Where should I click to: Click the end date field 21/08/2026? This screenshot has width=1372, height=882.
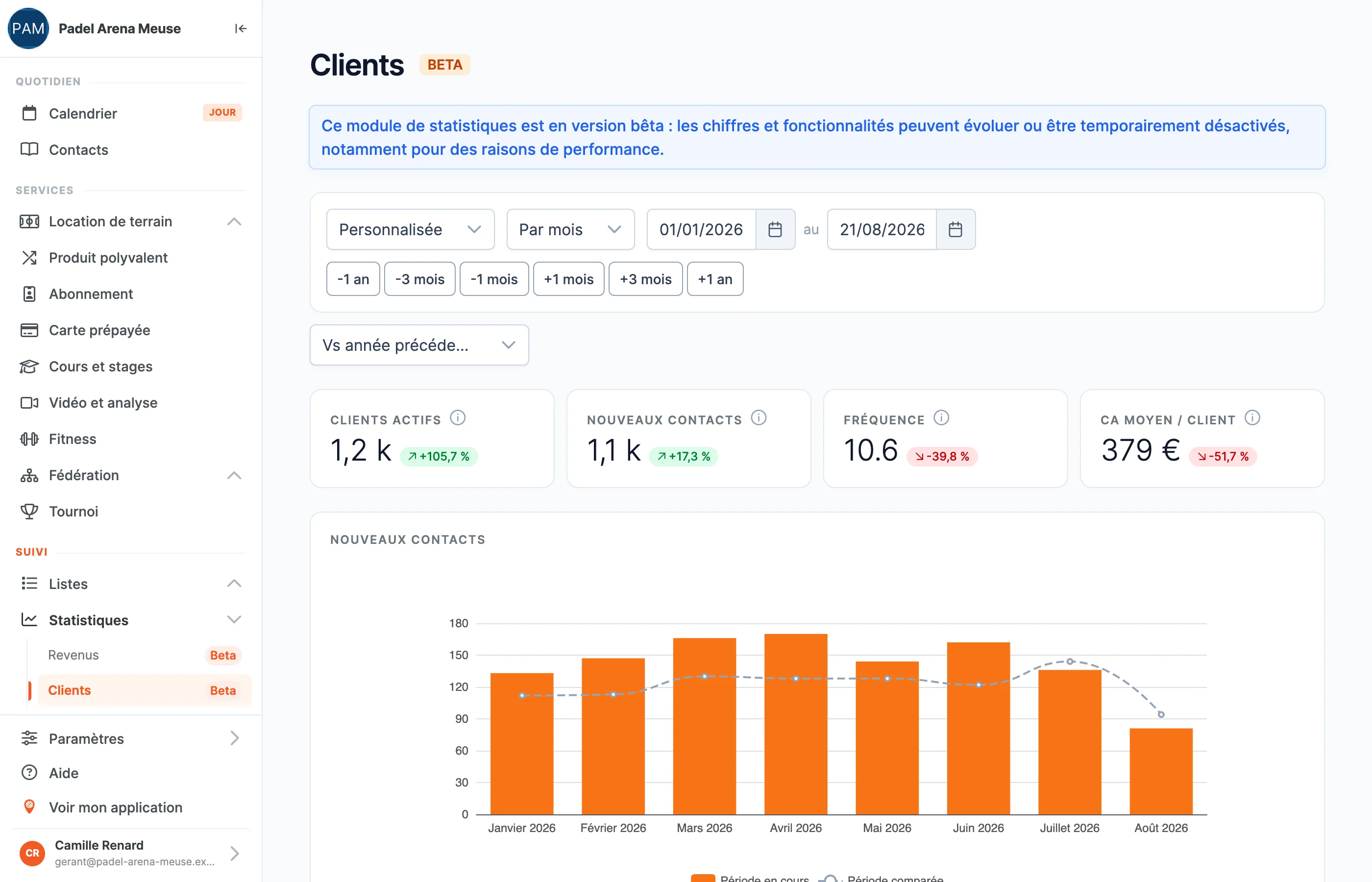[882, 230]
